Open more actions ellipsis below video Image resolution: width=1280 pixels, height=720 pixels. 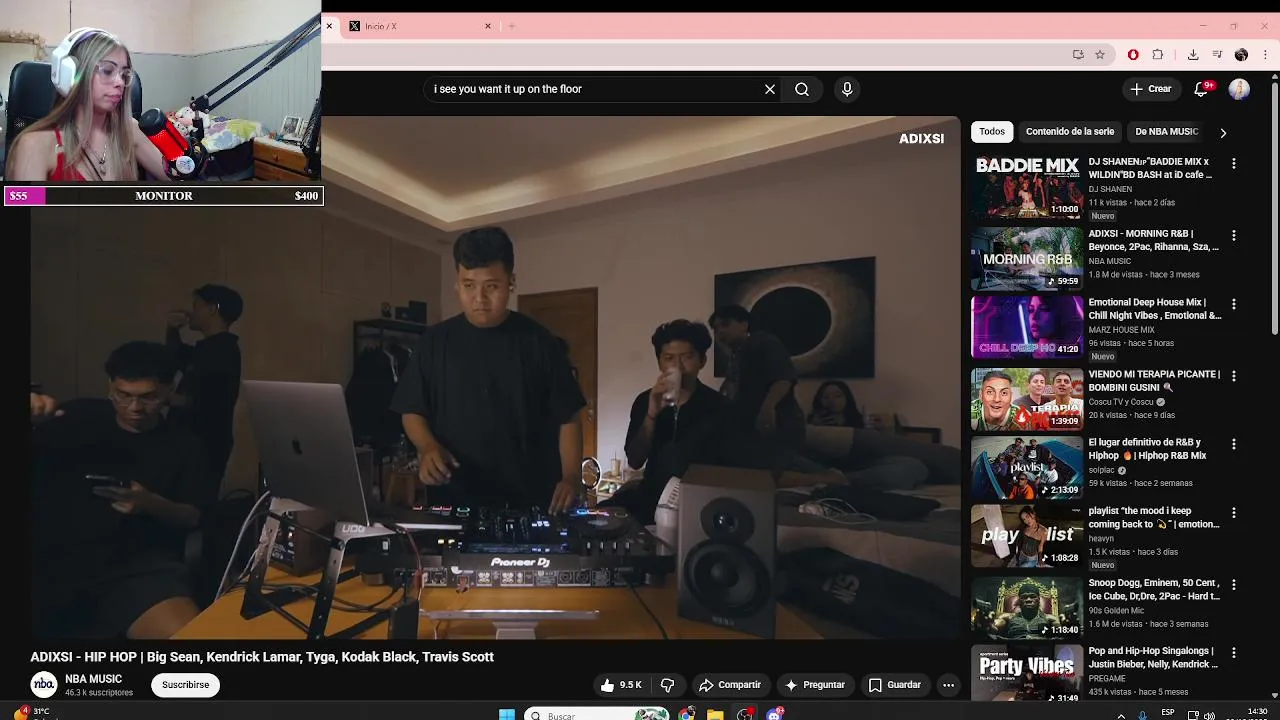coord(949,685)
